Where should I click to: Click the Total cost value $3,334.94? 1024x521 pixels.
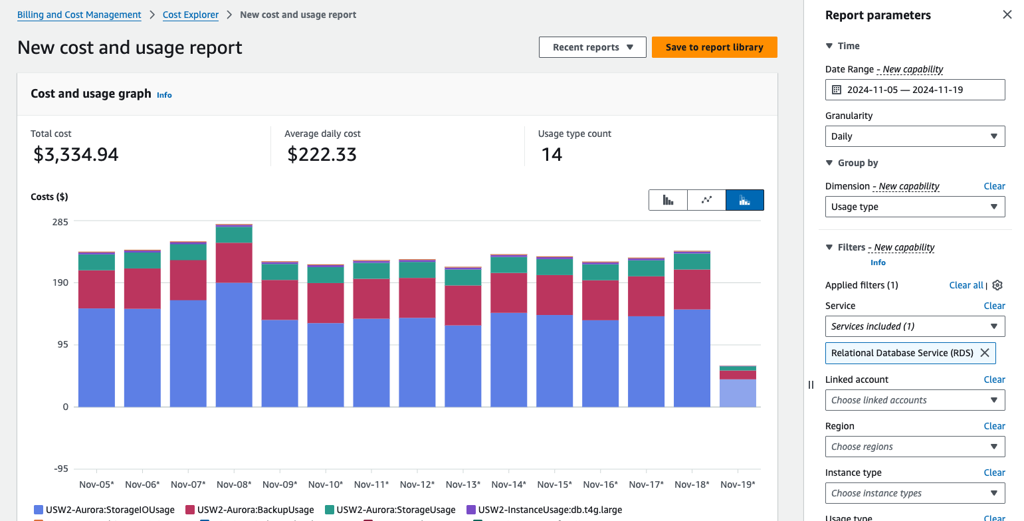point(76,155)
